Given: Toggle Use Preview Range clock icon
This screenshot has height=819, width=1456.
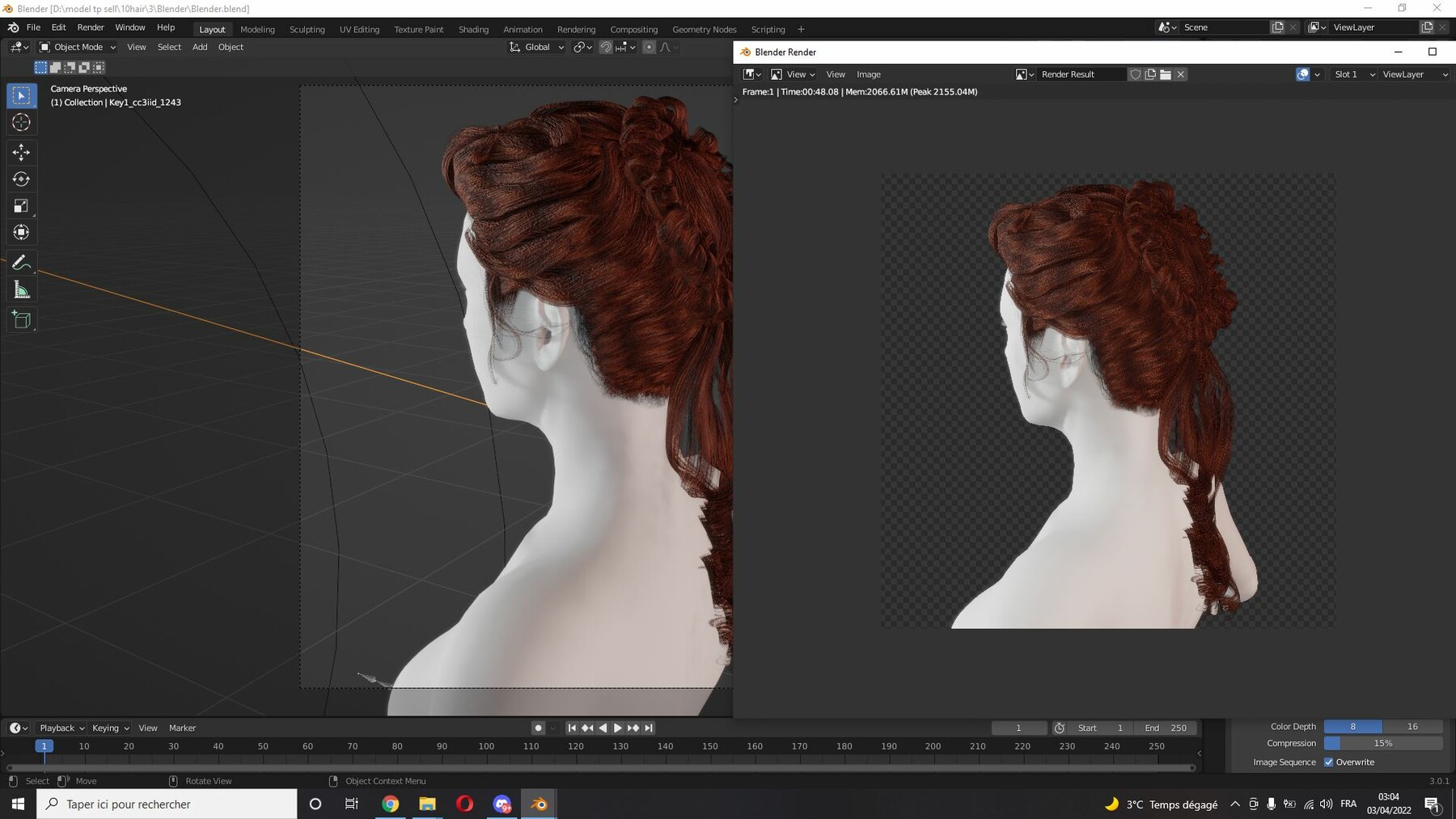Looking at the screenshot, I should click(1060, 728).
